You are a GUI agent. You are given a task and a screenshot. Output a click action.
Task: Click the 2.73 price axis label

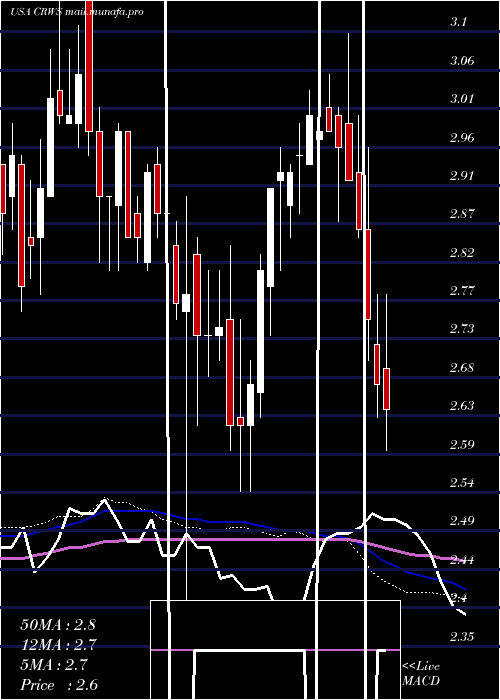click(462, 329)
